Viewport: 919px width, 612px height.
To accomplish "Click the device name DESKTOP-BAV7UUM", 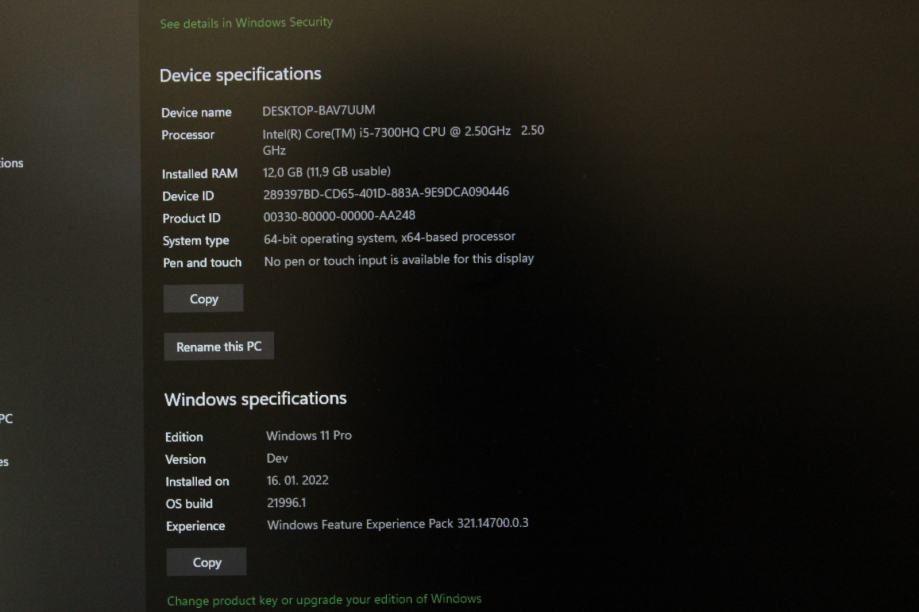I will click(x=318, y=110).
